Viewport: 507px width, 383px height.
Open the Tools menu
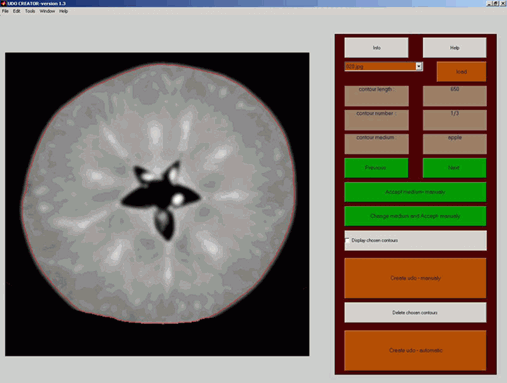(30, 11)
